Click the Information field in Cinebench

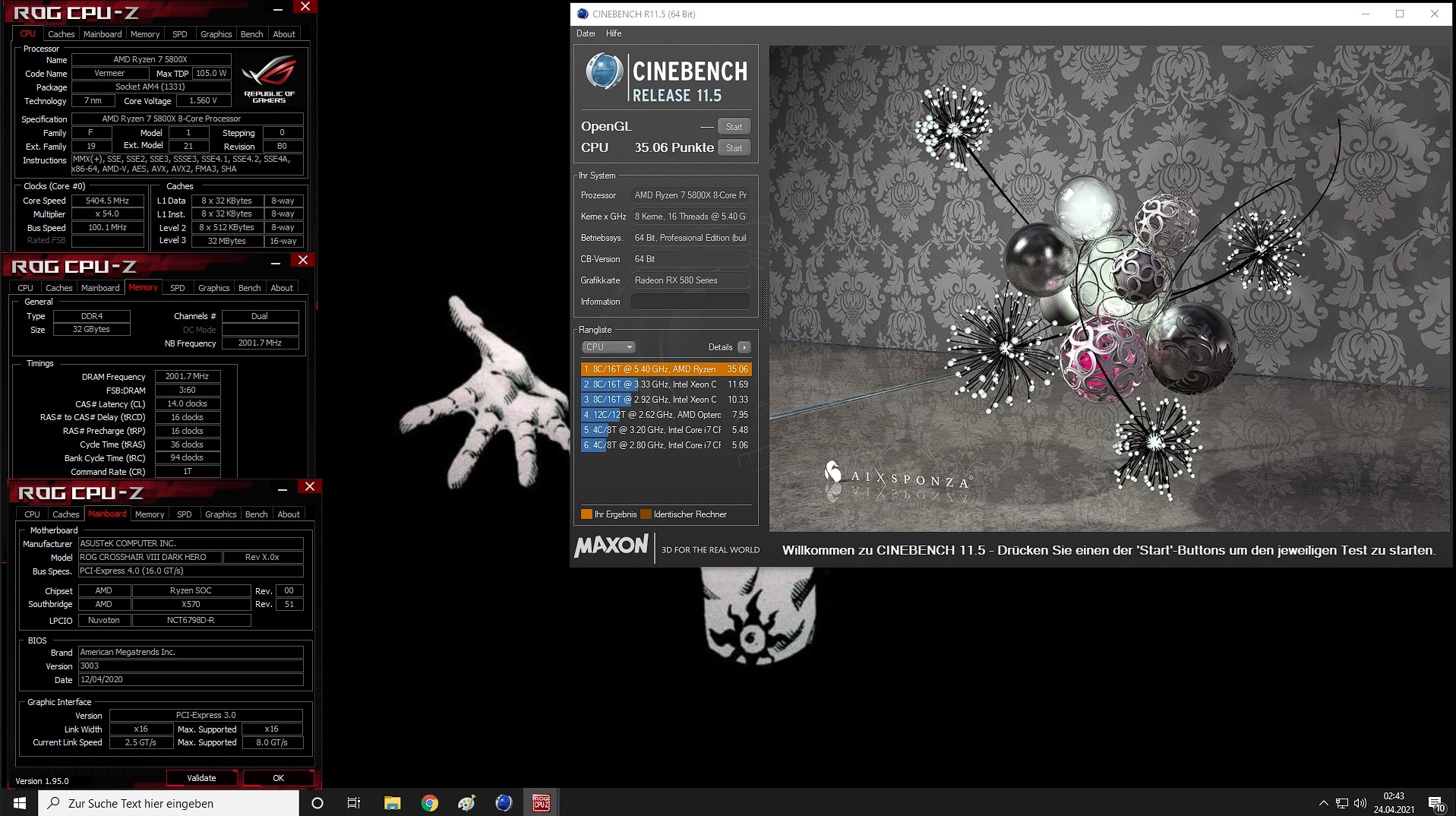(x=690, y=302)
